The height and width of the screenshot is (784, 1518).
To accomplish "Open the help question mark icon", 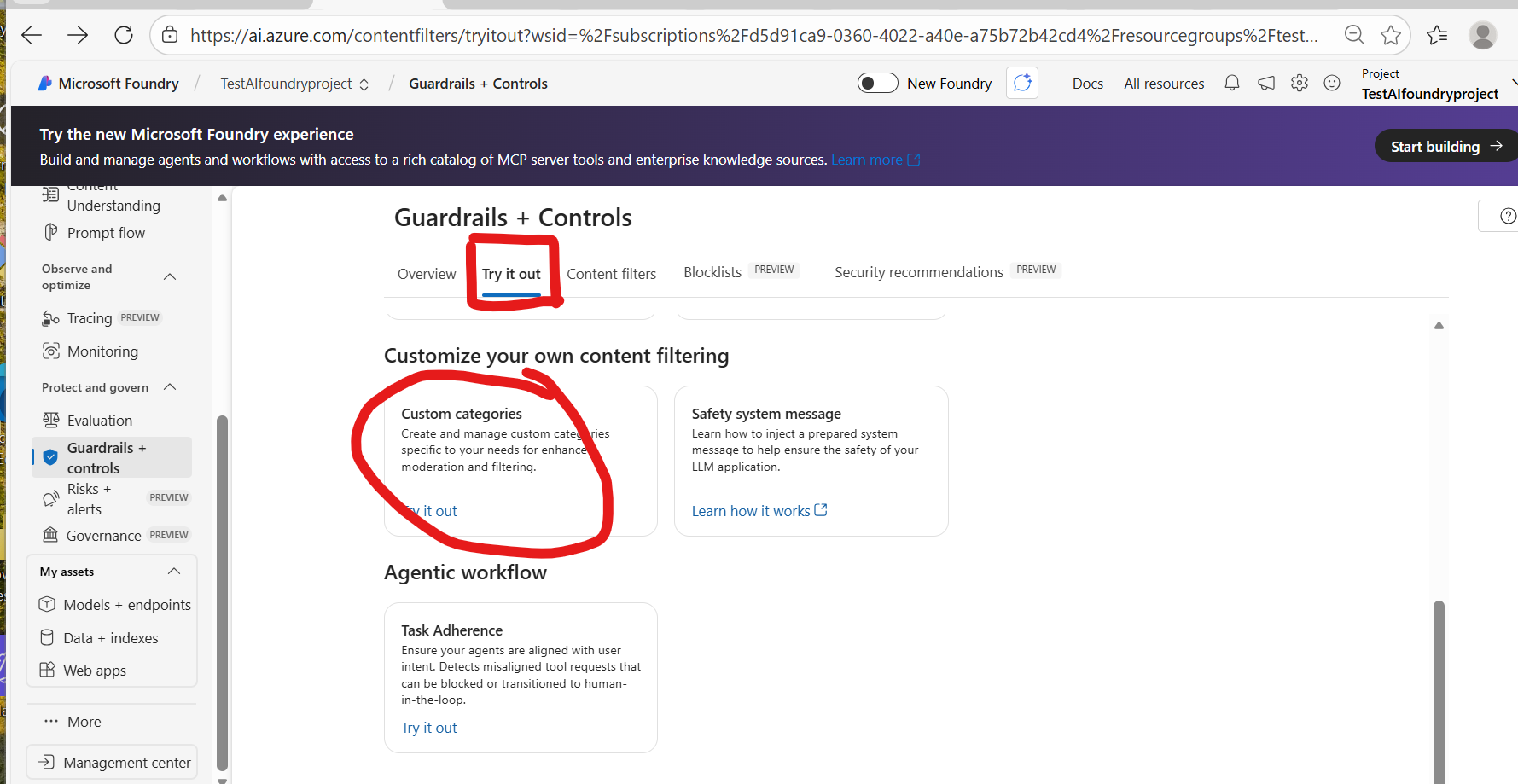I will [x=1508, y=216].
